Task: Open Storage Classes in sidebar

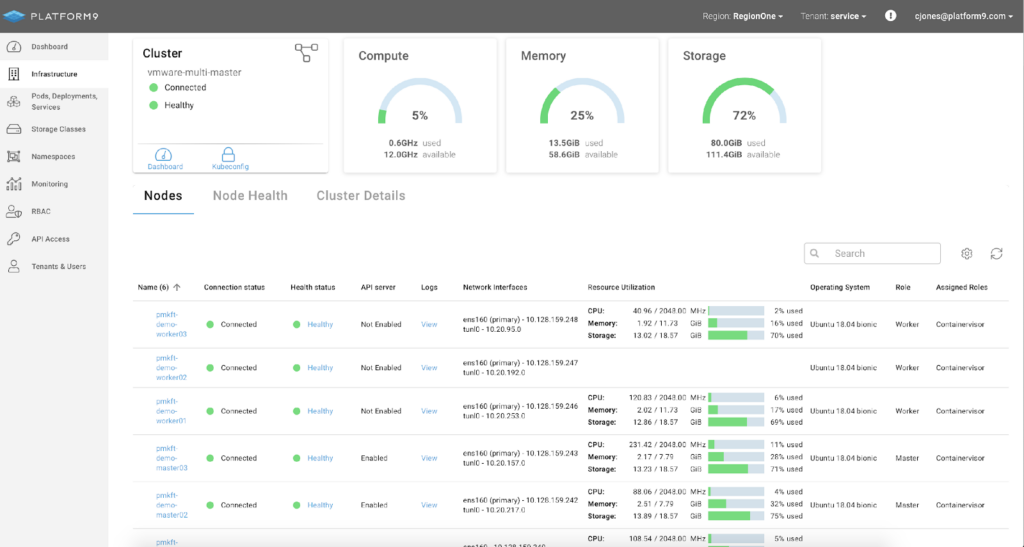Action: click(58, 129)
